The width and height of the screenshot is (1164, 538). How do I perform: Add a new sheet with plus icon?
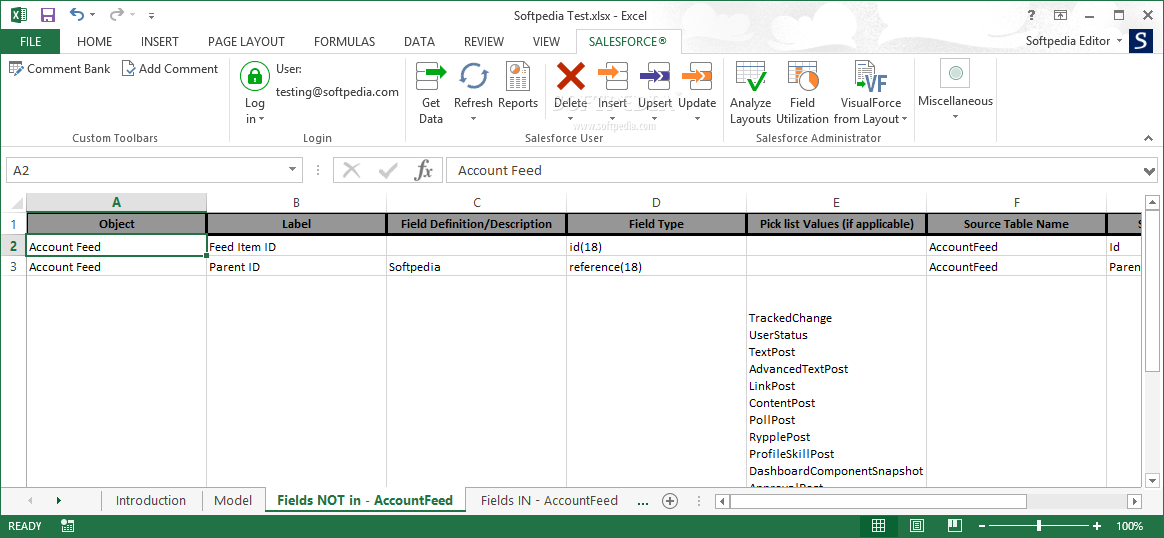pos(670,500)
